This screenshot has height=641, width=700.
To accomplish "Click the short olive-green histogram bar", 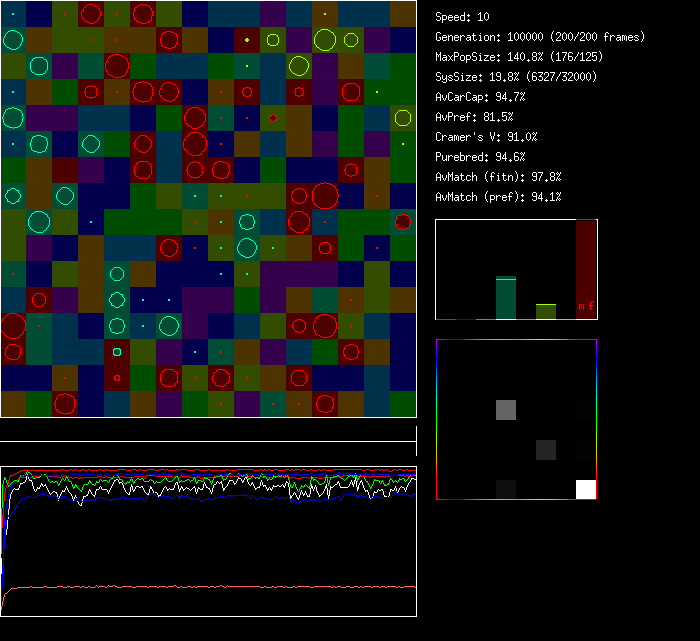I will [545, 311].
